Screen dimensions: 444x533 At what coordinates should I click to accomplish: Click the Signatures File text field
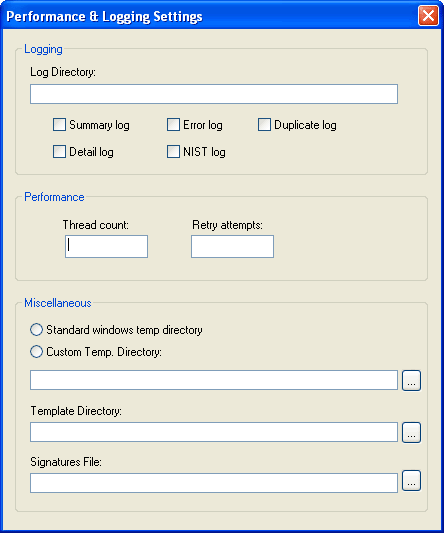(214, 483)
